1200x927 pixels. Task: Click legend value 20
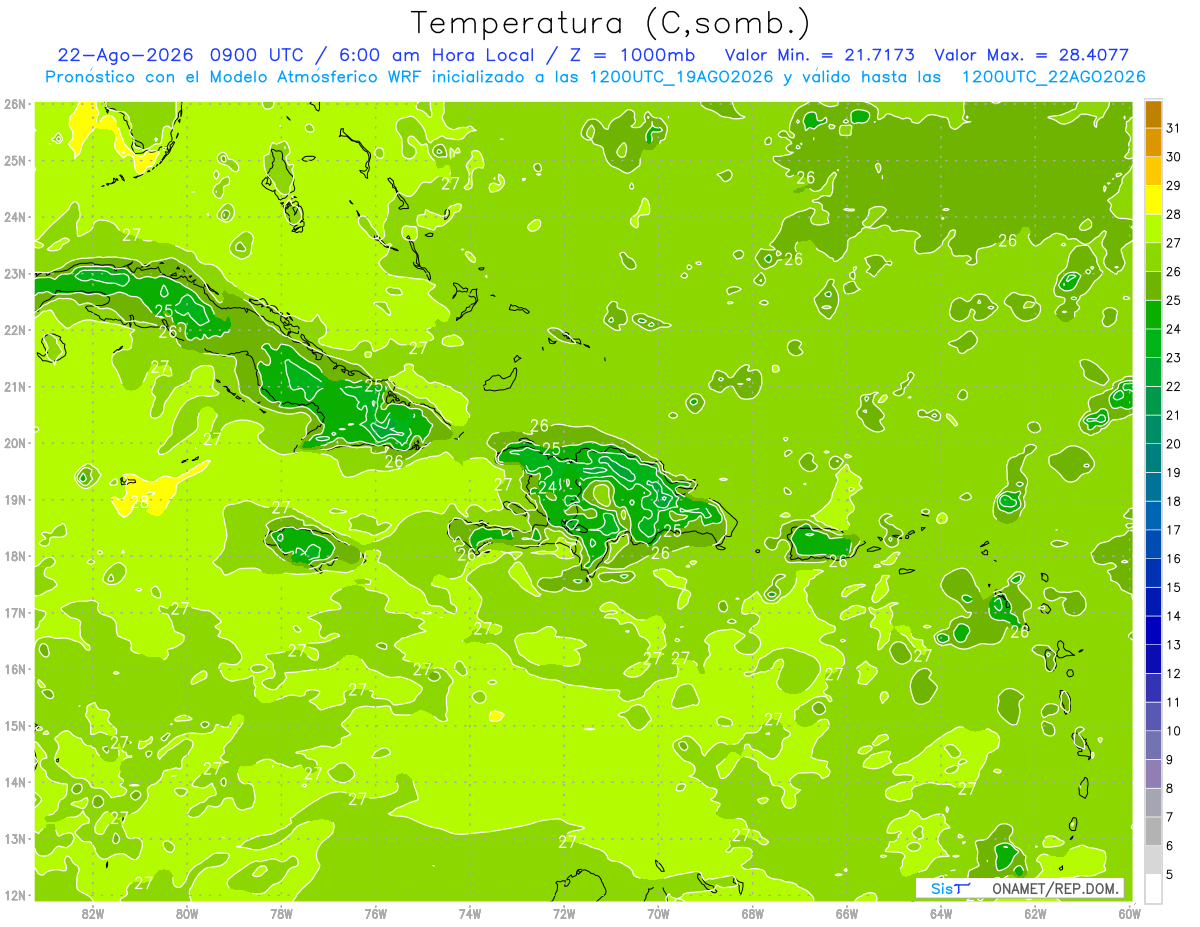[x=1173, y=444]
